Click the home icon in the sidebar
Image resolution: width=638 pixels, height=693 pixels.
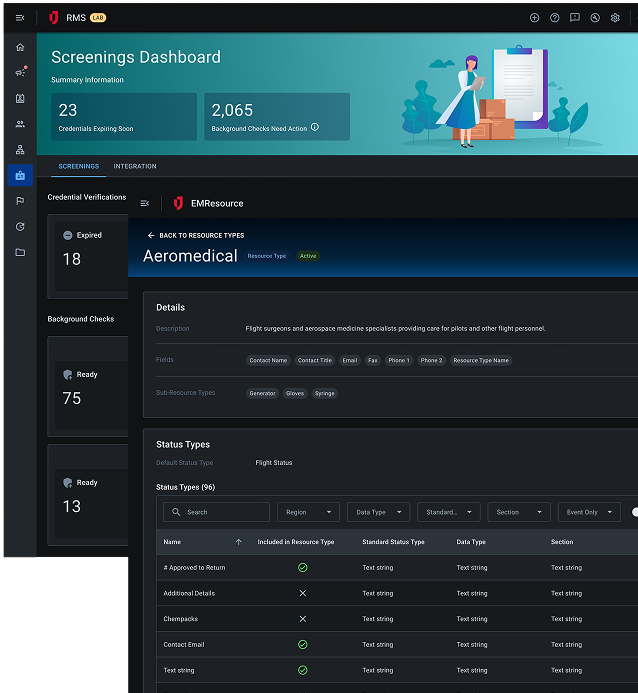tap(20, 47)
